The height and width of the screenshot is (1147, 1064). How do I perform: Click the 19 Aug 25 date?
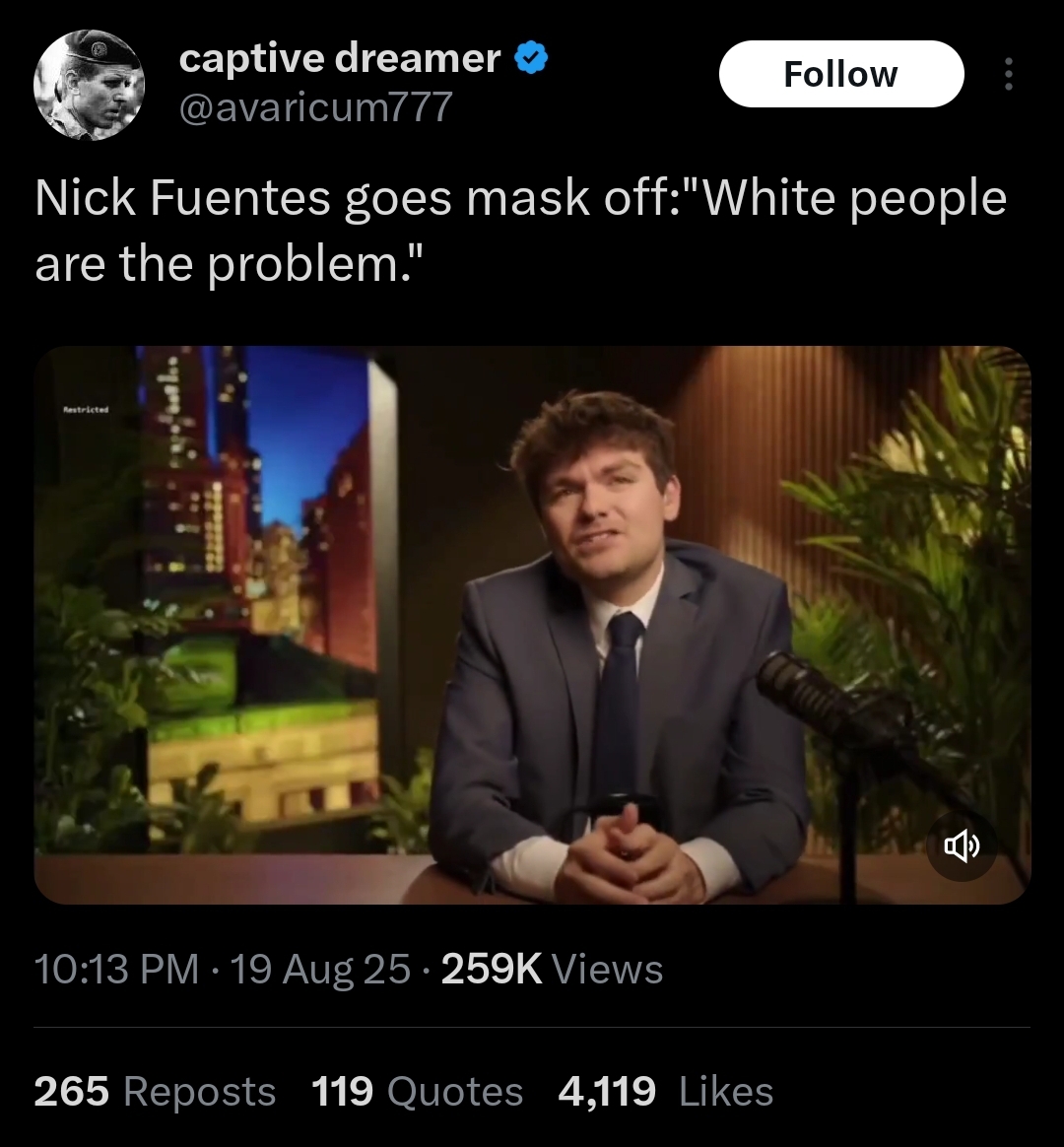point(320,970)
